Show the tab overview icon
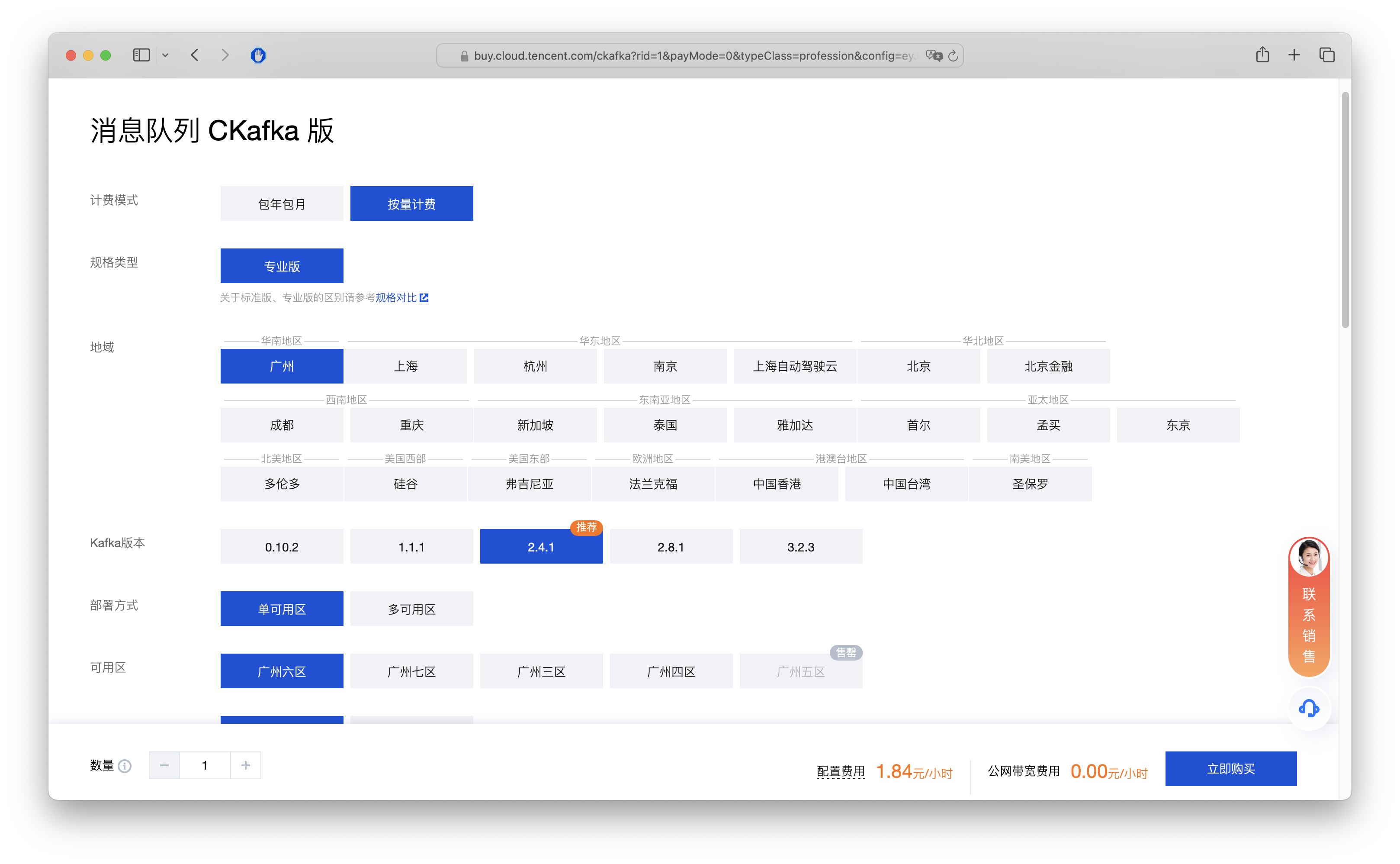This screenshot has height=864, width=1400. click(1327, 55)
